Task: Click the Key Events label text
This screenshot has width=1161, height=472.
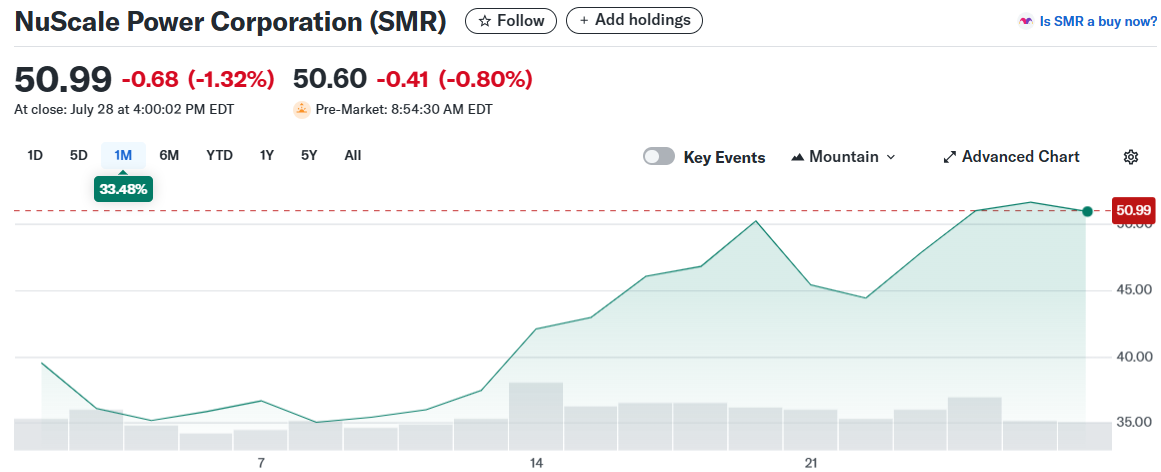Action: (x=724, y=157)
